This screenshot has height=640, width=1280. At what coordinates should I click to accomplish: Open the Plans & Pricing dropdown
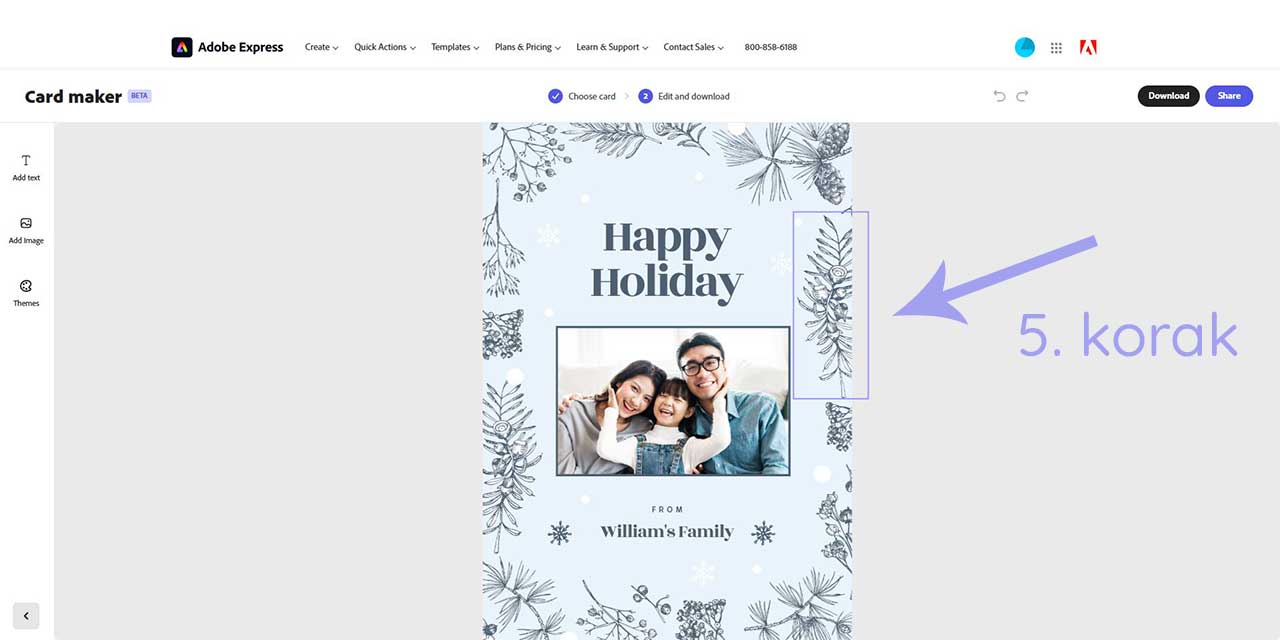point(526,46)
